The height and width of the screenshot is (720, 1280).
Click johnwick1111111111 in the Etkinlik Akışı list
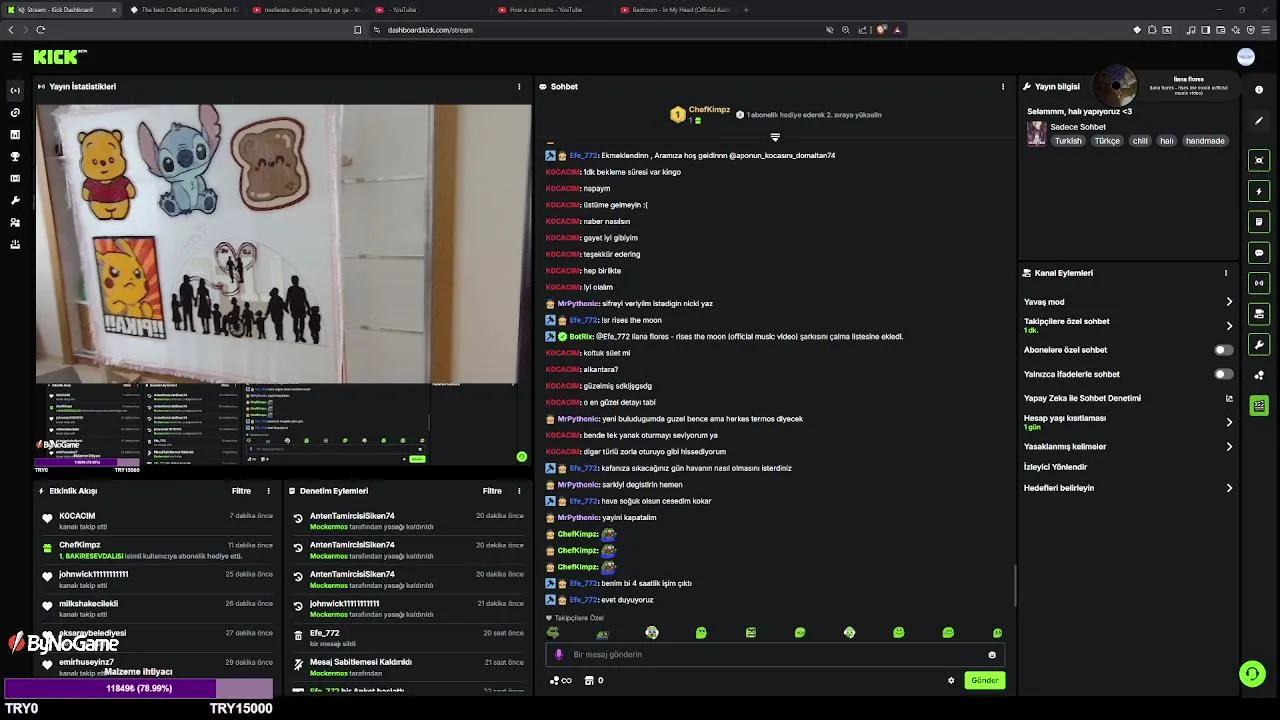point(93,574)
